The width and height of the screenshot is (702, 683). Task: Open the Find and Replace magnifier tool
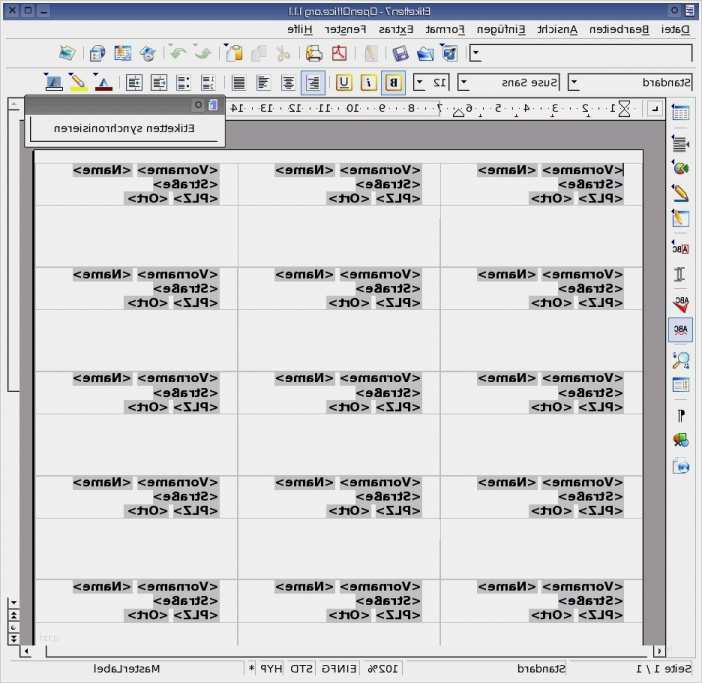pos(681,360)
